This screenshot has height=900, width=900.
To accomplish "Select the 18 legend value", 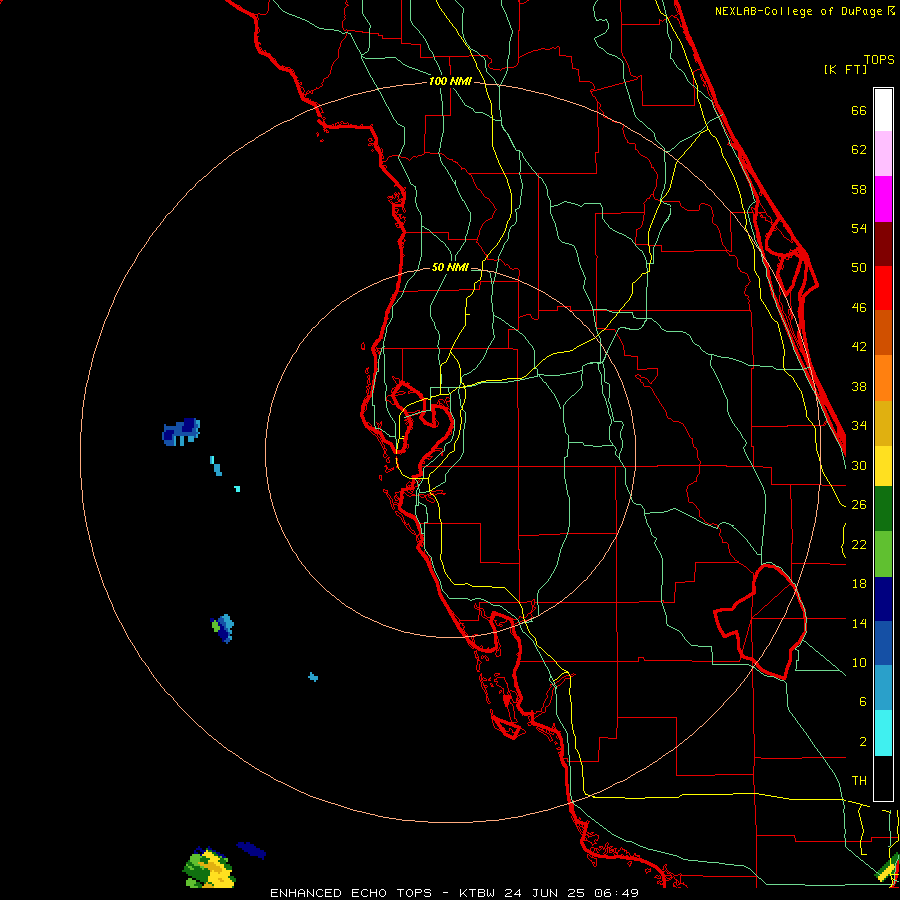I will pos(859,584).
